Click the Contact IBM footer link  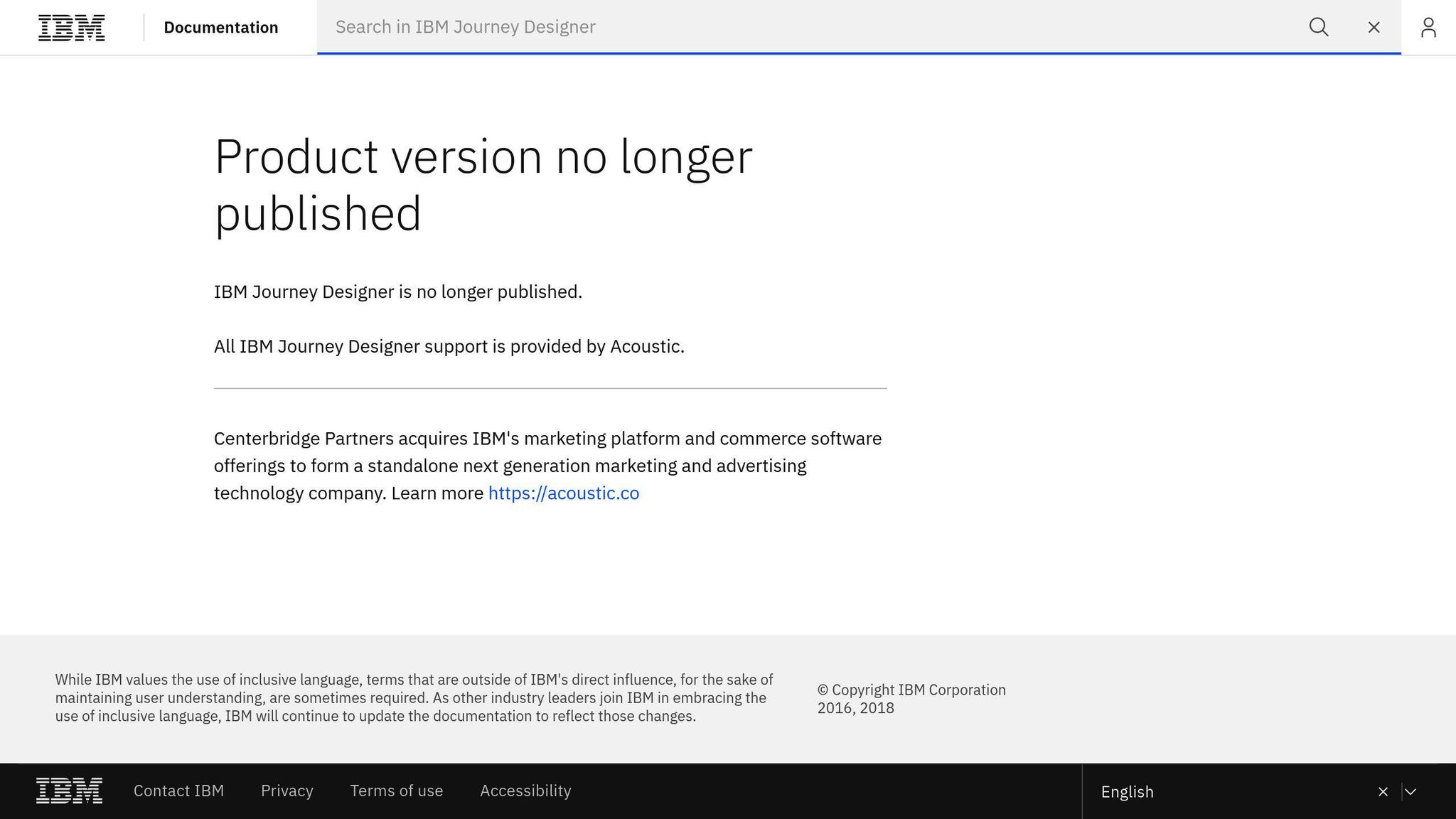(x=178, y=791)
